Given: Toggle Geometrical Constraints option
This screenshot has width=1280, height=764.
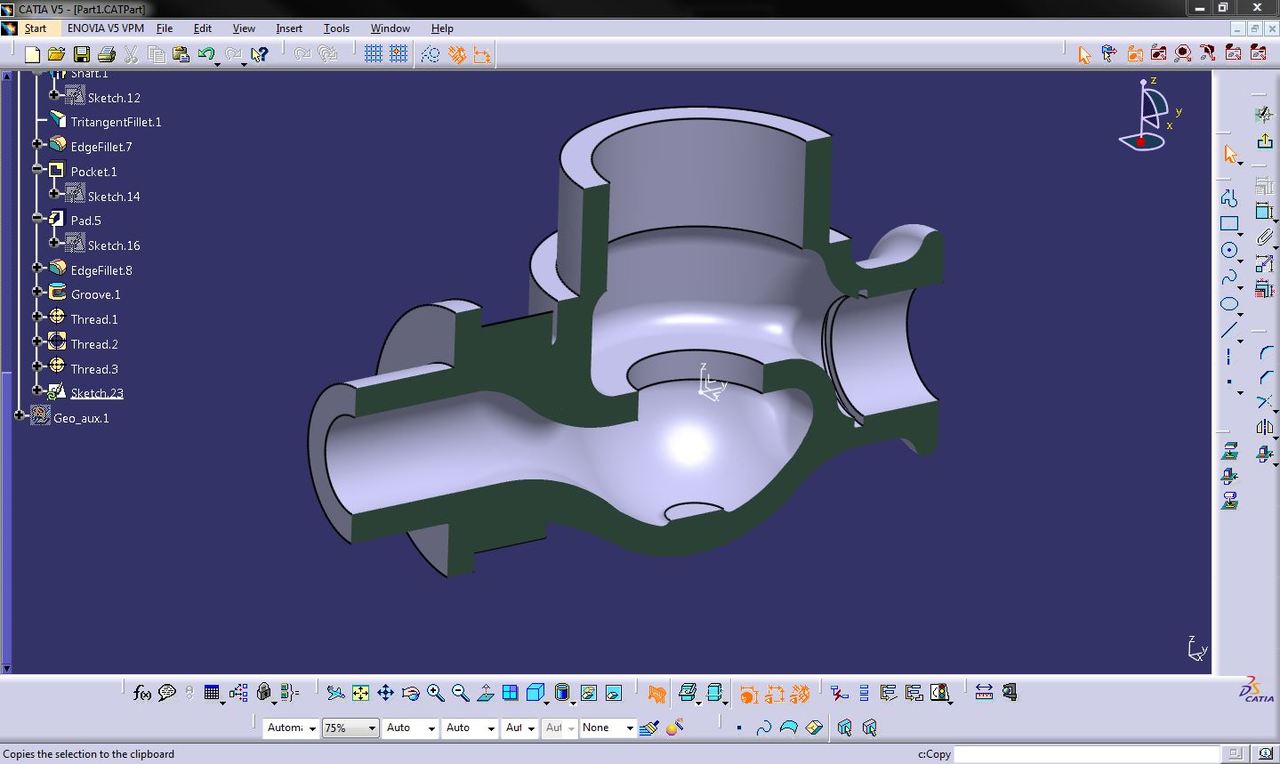Looking at the screenshot, I should click(x=456, y=54).
